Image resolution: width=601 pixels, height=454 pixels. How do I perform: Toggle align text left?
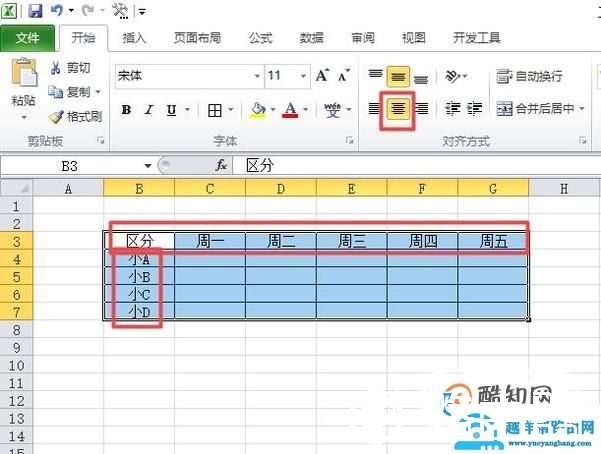(374, 109)
